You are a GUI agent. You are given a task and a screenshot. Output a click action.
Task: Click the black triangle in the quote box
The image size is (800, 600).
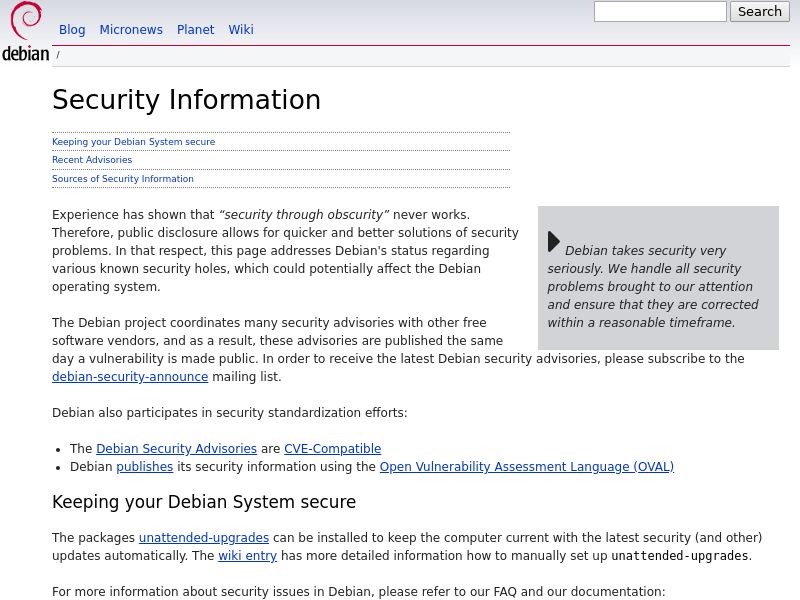click(x=554, y=241)
